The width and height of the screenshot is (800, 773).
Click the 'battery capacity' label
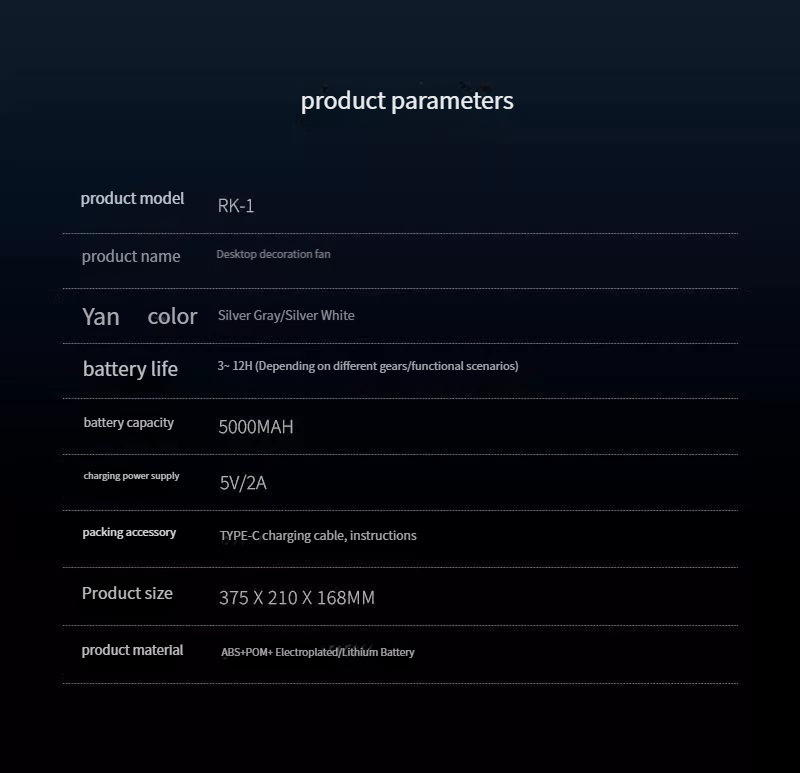point(129,423)
